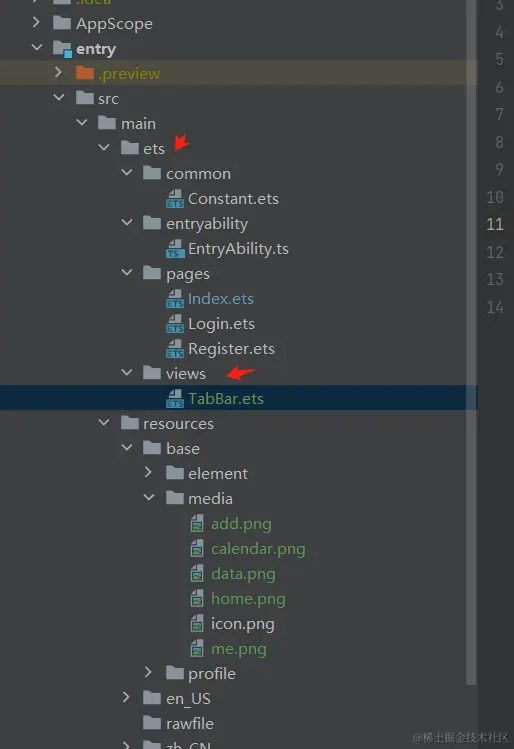This screenshot has height=749, width=514.
Task: Expand the element folder chevron
Action: tap(148, 472)
